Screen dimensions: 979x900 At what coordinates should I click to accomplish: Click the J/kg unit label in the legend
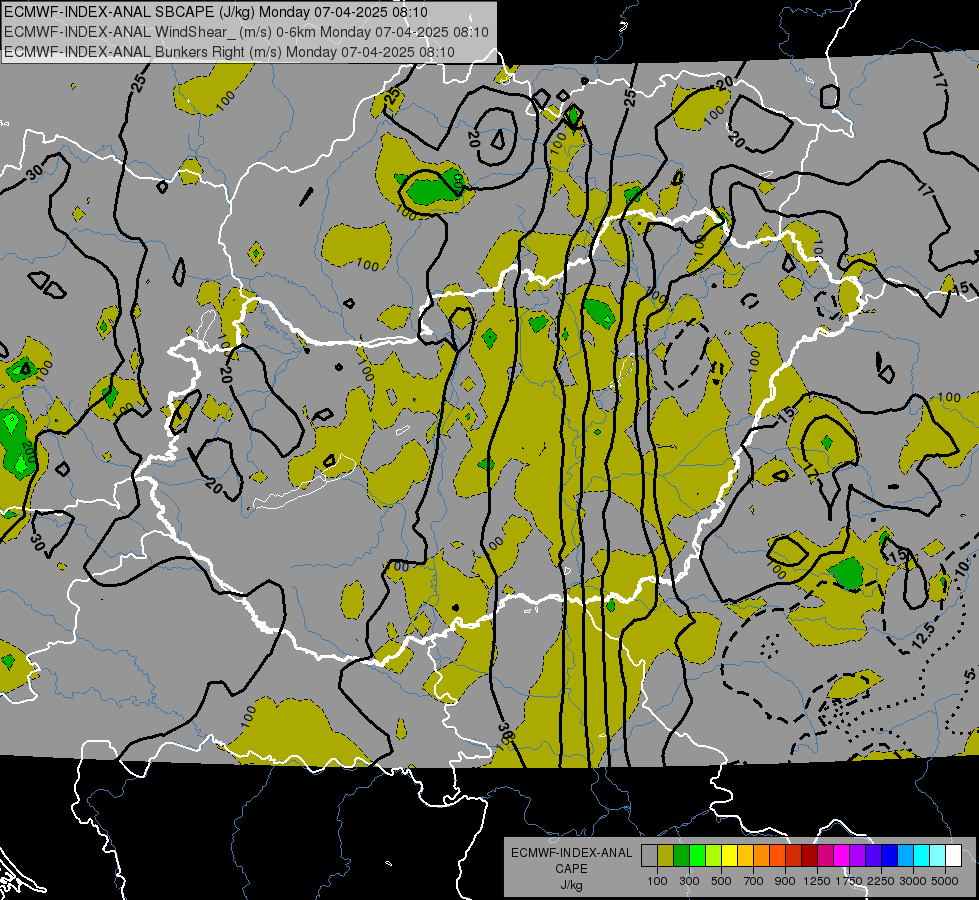[571, 885]
